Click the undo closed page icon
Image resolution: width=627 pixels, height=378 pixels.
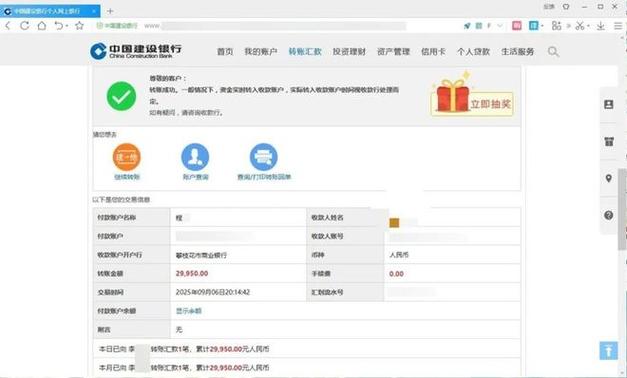click(59, 26)
